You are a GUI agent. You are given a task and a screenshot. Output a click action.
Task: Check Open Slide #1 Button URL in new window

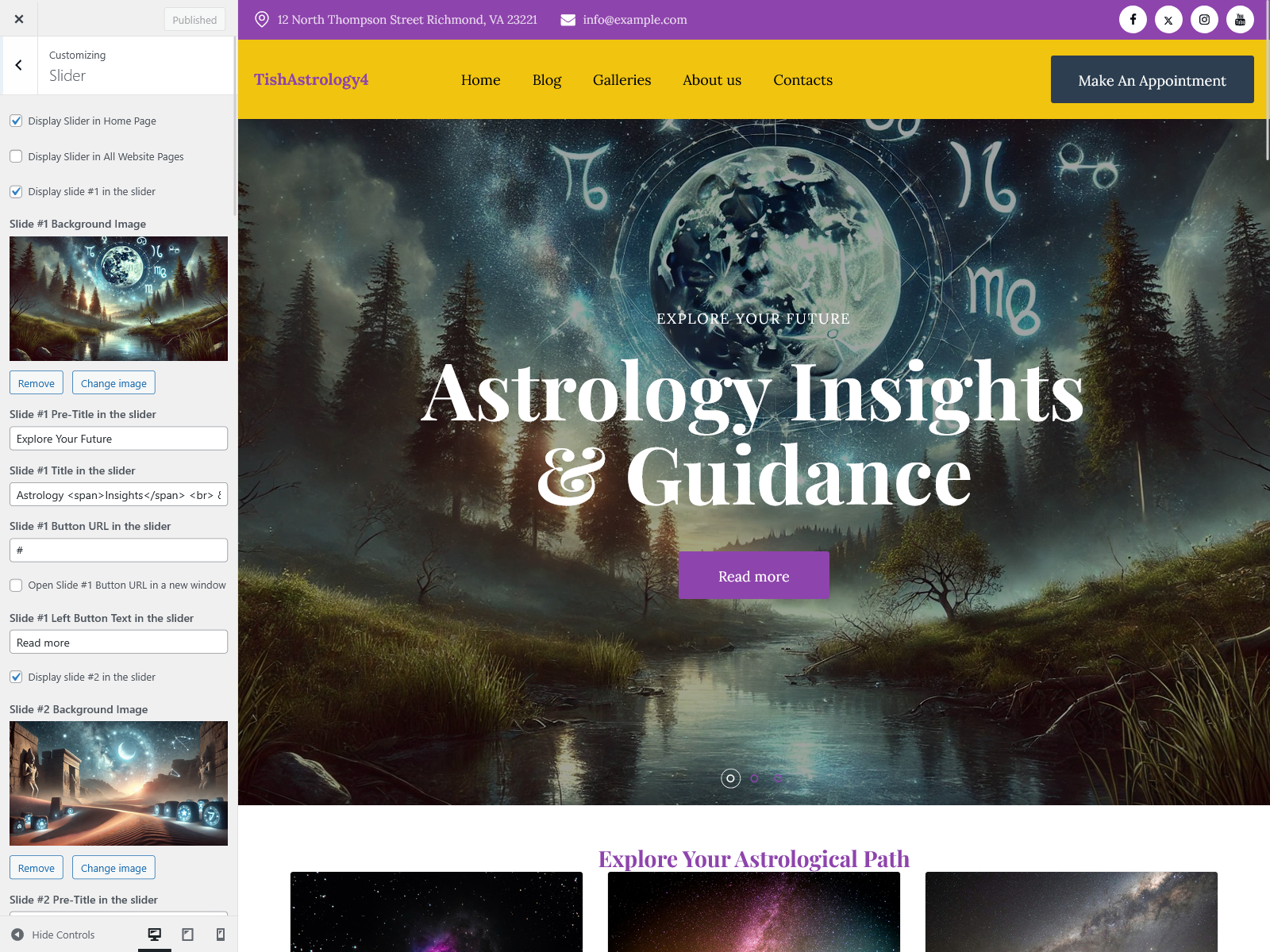click(16, 585)
